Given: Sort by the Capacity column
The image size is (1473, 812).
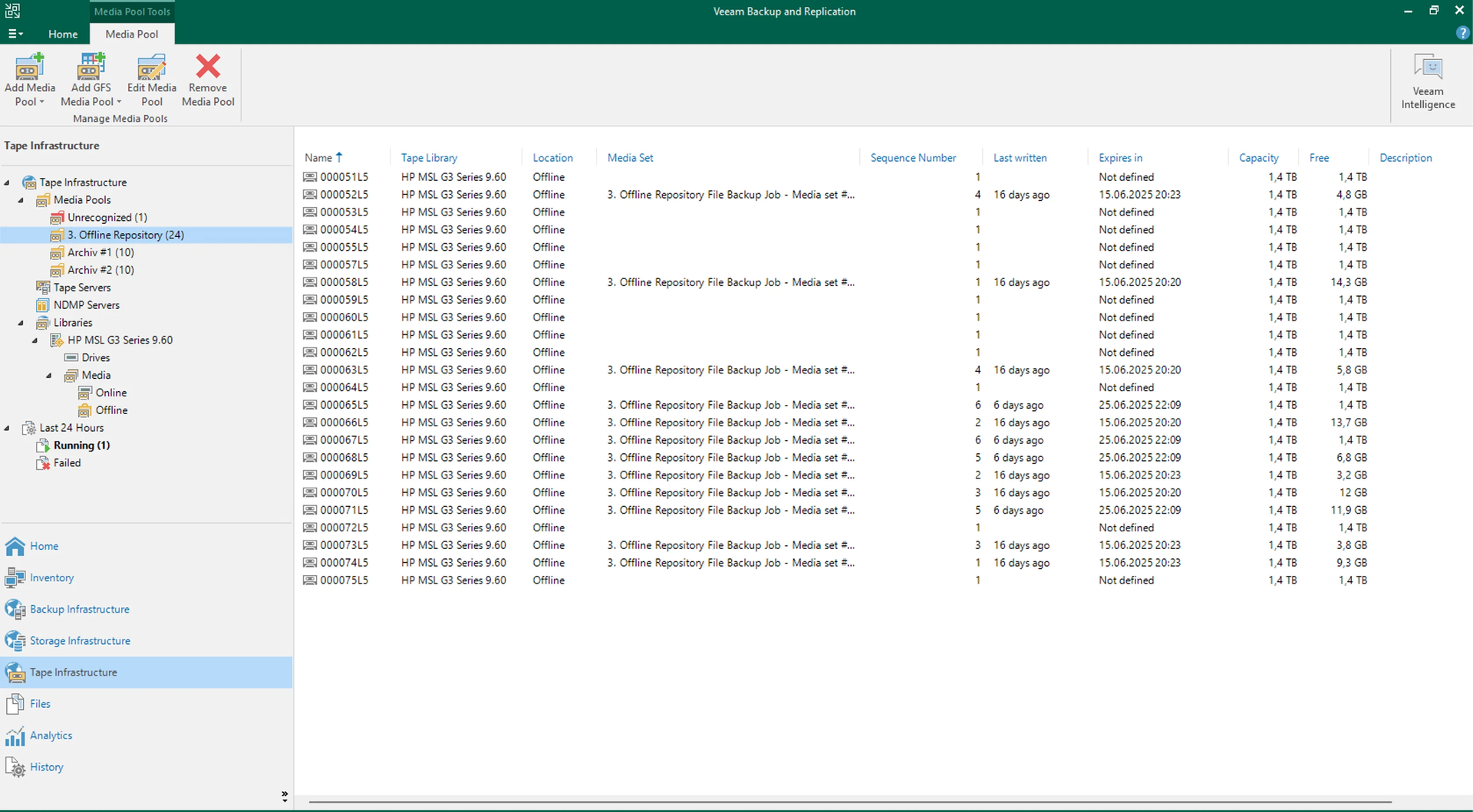Looking at the screenshot, I should (1258, 158).
